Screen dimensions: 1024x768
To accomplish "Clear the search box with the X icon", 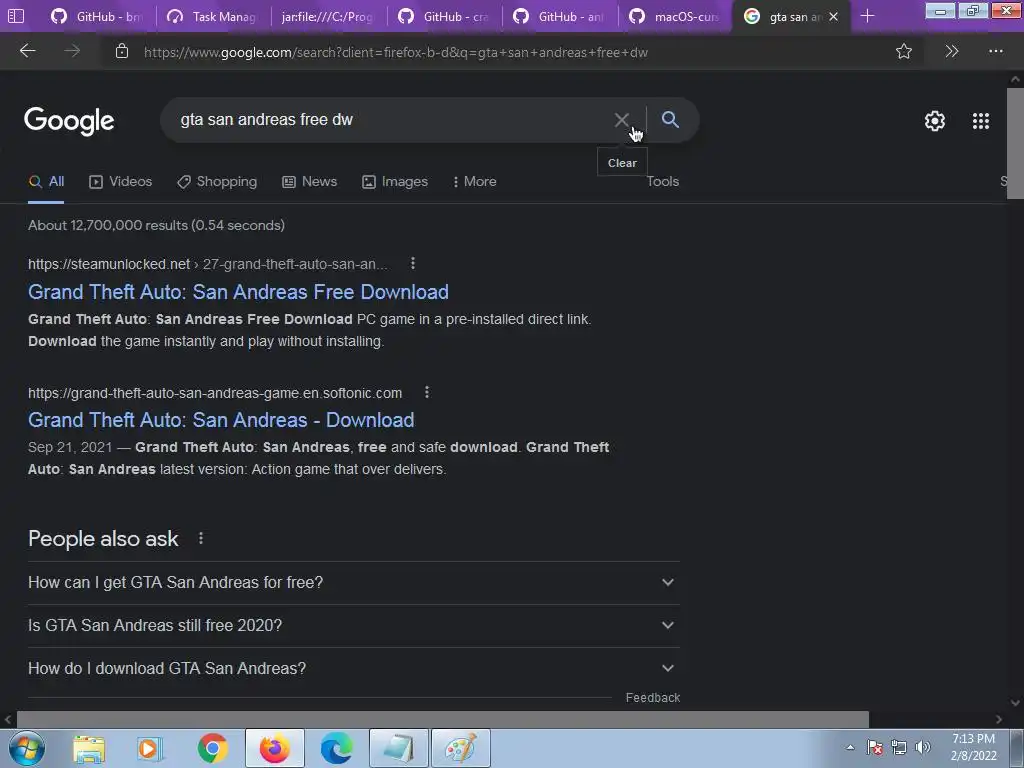I will (622, 120).
